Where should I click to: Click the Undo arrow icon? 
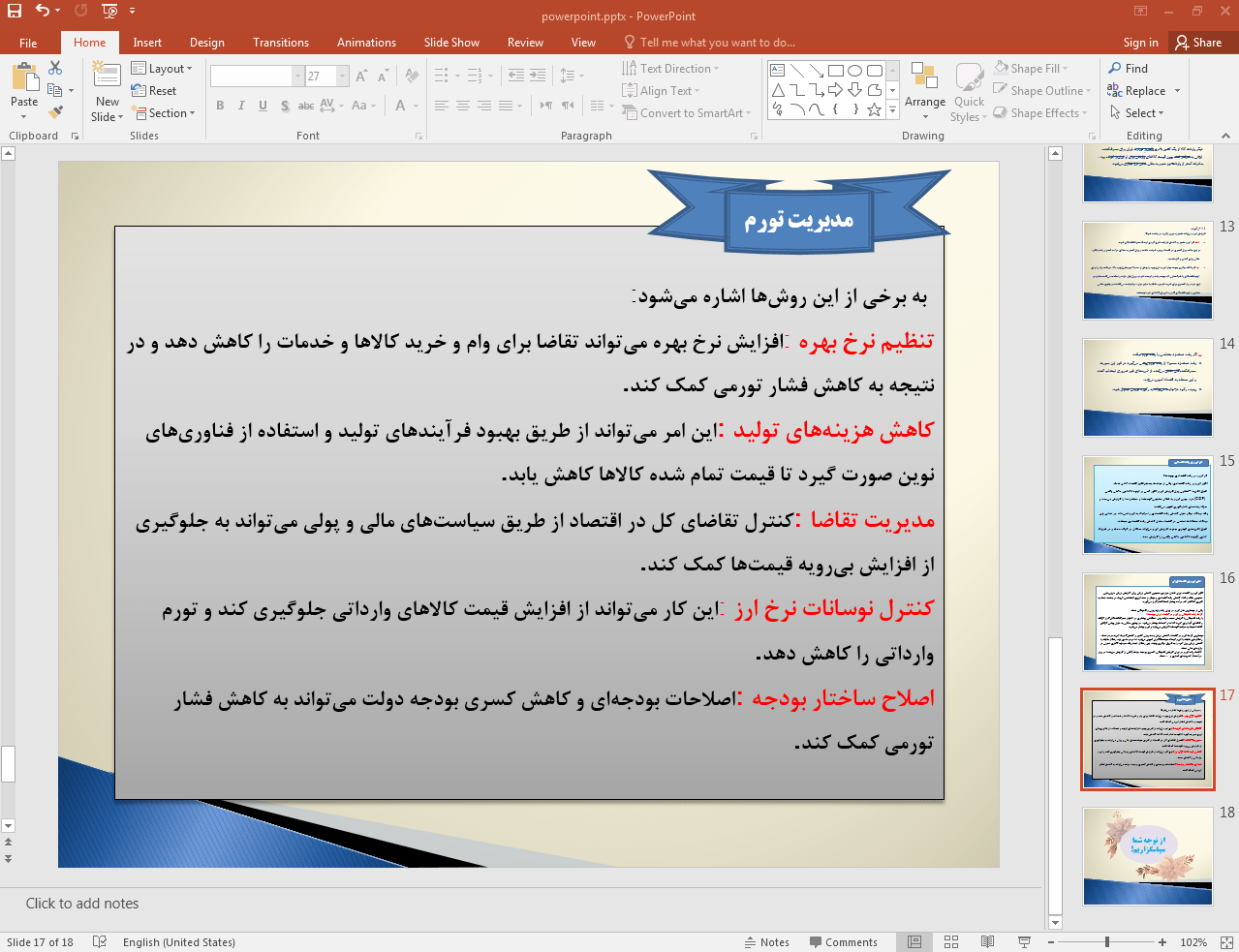click(x=43, y=11)
